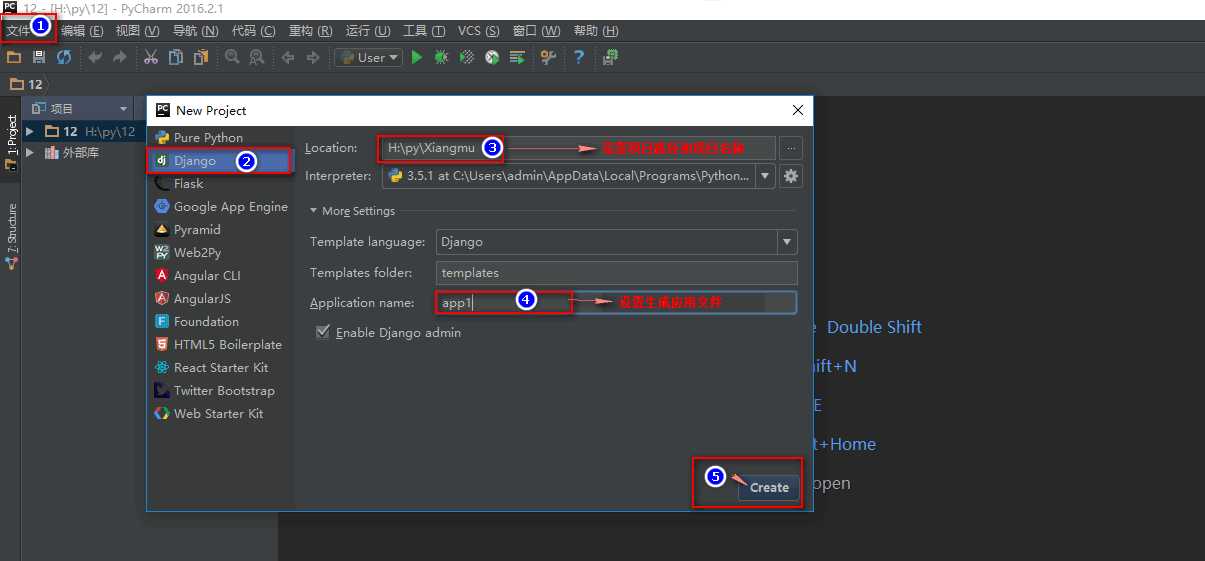
Task: Collapse the More Settings section
Action: click(352, 211)
